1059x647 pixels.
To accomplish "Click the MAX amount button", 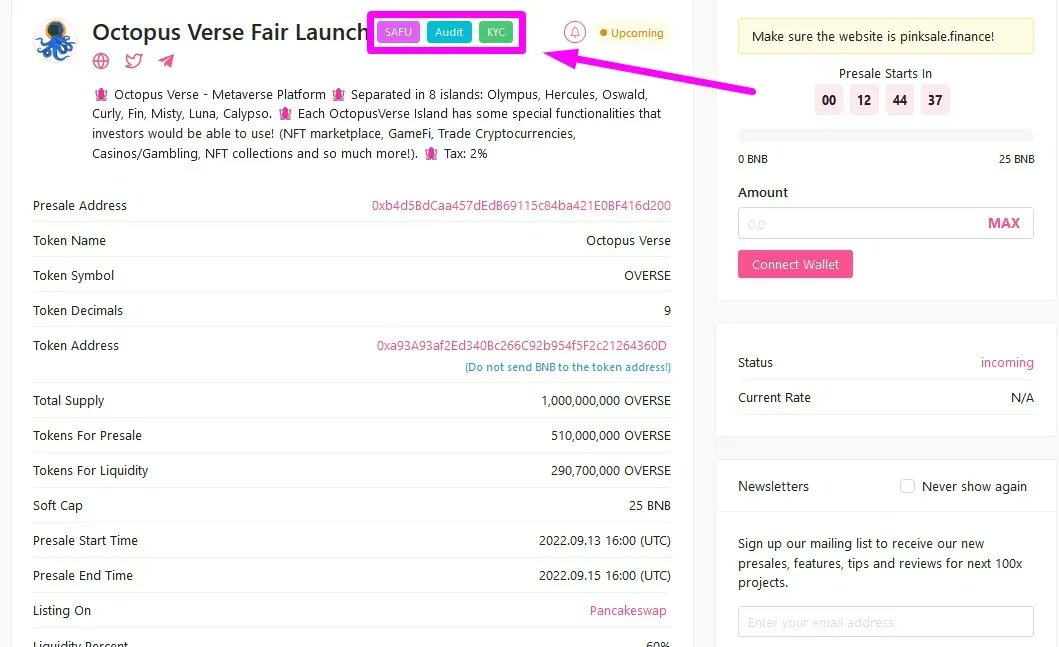I will 1004,223.
